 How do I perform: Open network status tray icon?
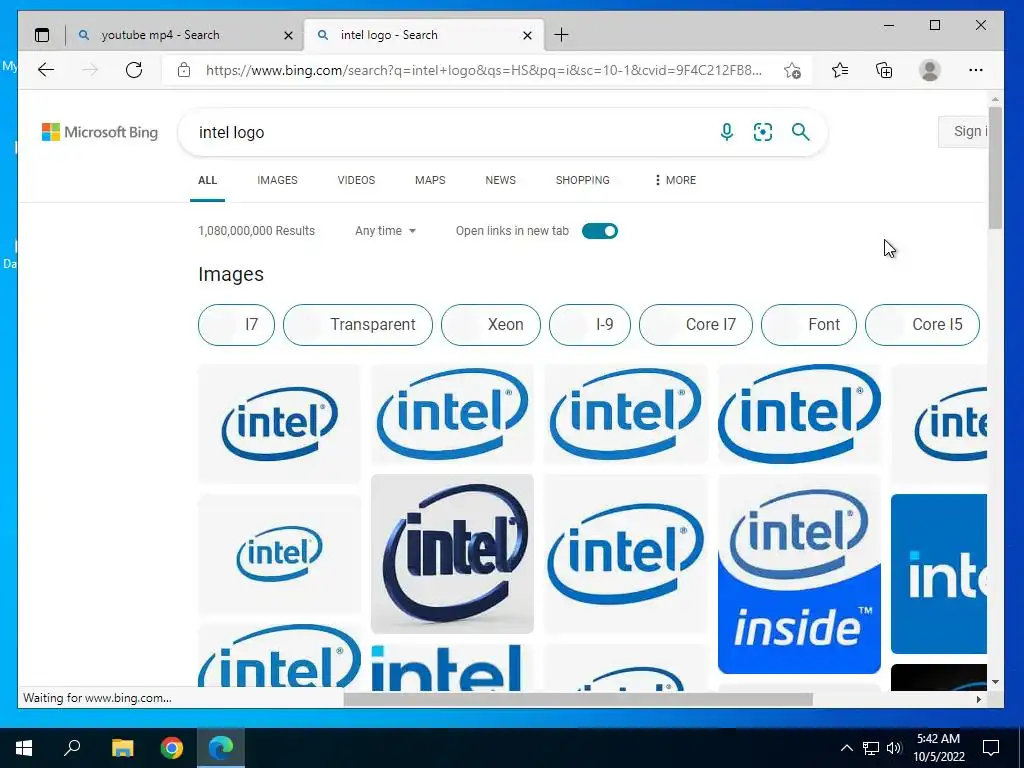point(871,748)
